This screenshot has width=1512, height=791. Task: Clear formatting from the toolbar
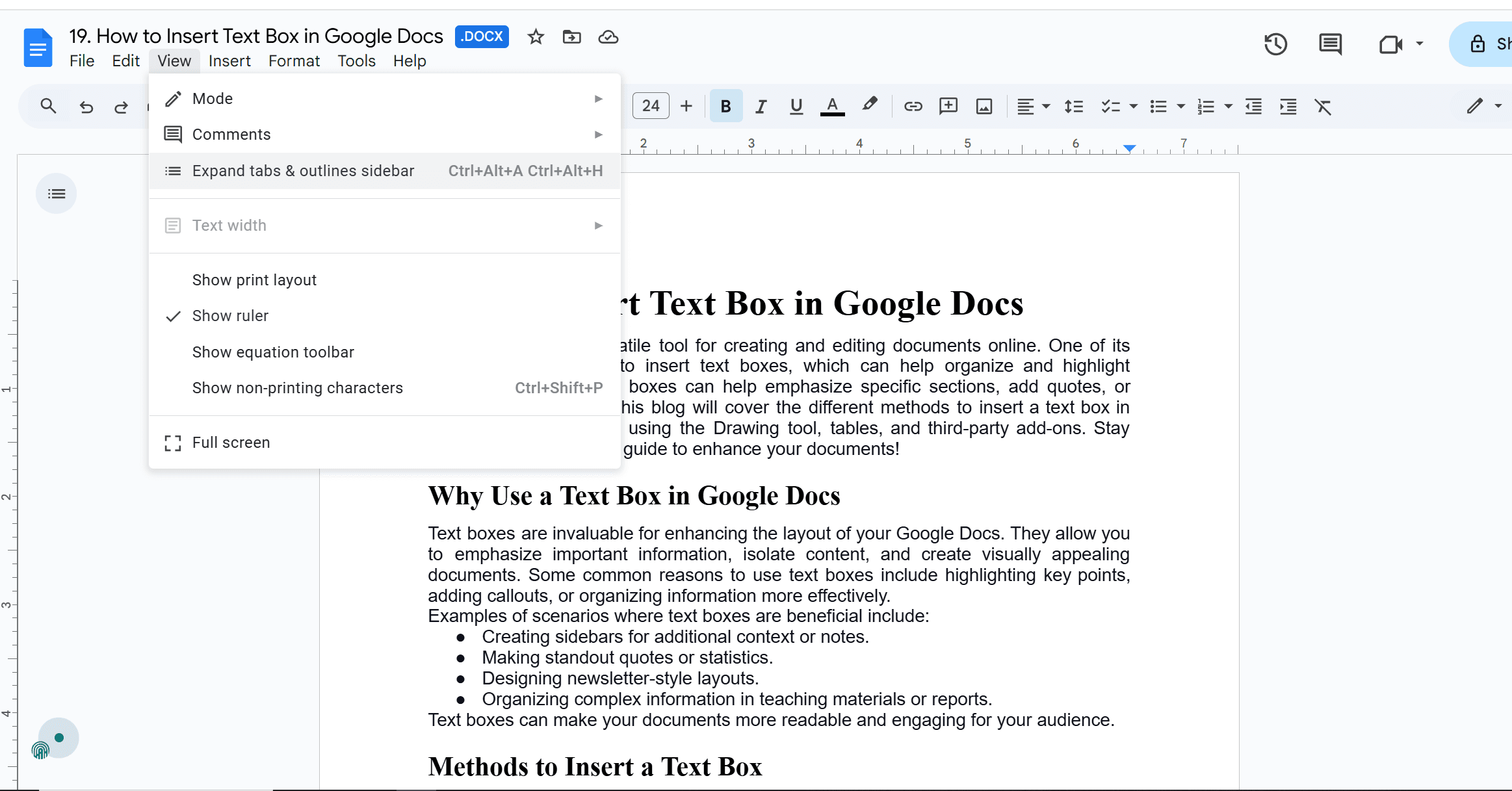pos(1323,106)
